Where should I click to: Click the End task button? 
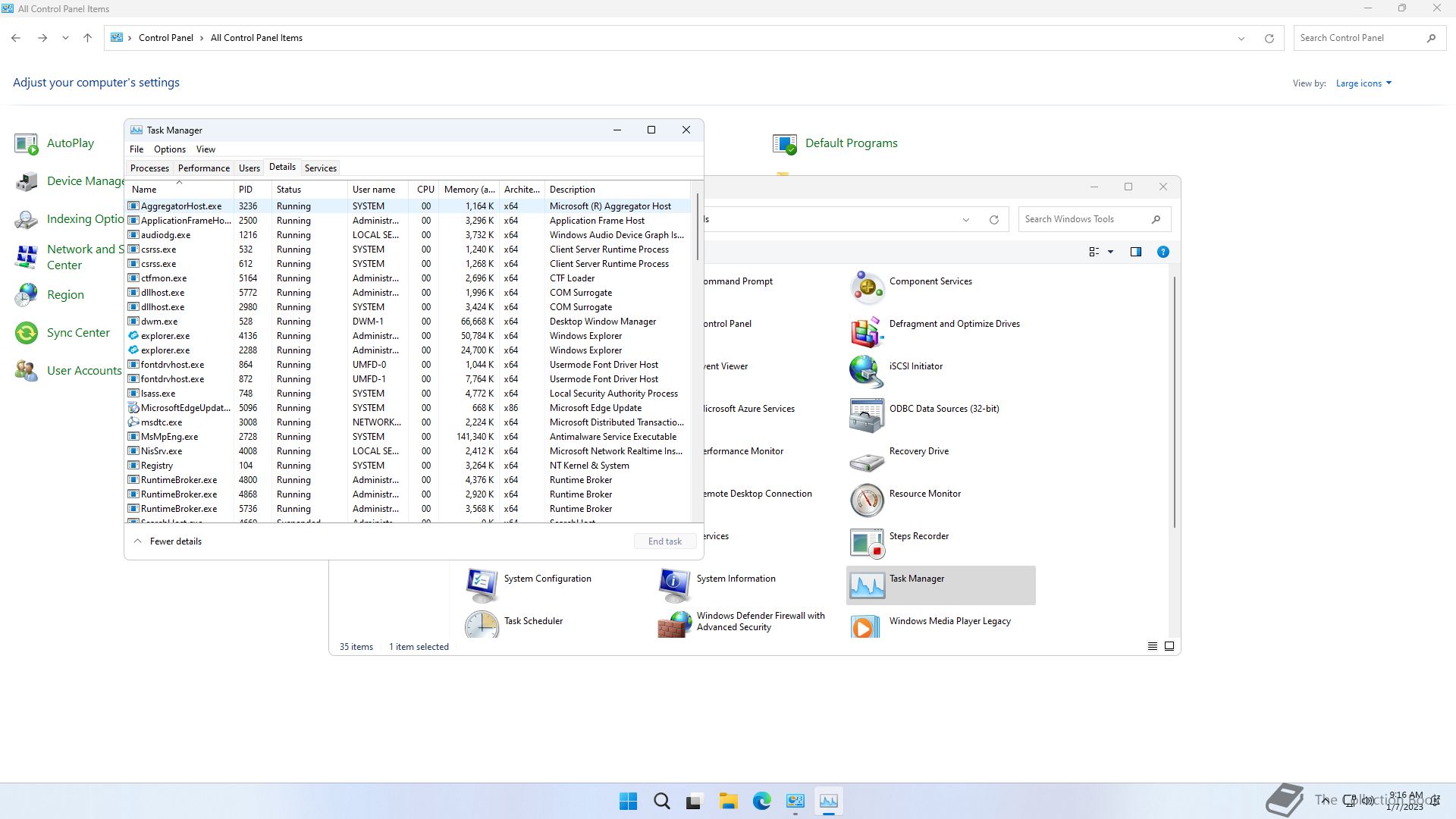(x=664, y=541)
